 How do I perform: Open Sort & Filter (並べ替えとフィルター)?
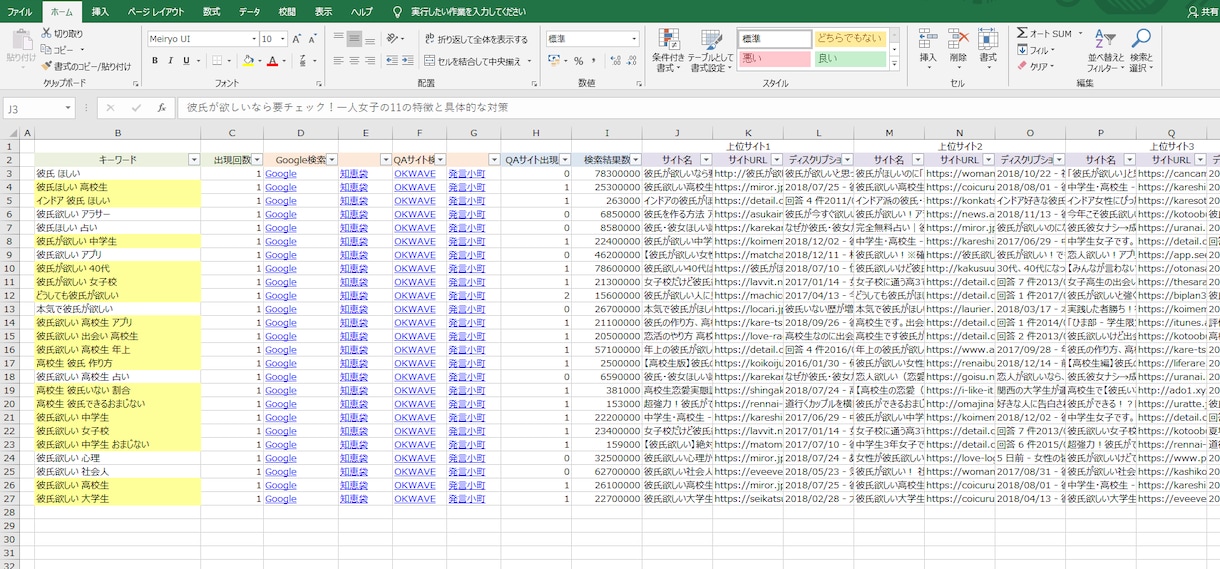pos(1105,50)
